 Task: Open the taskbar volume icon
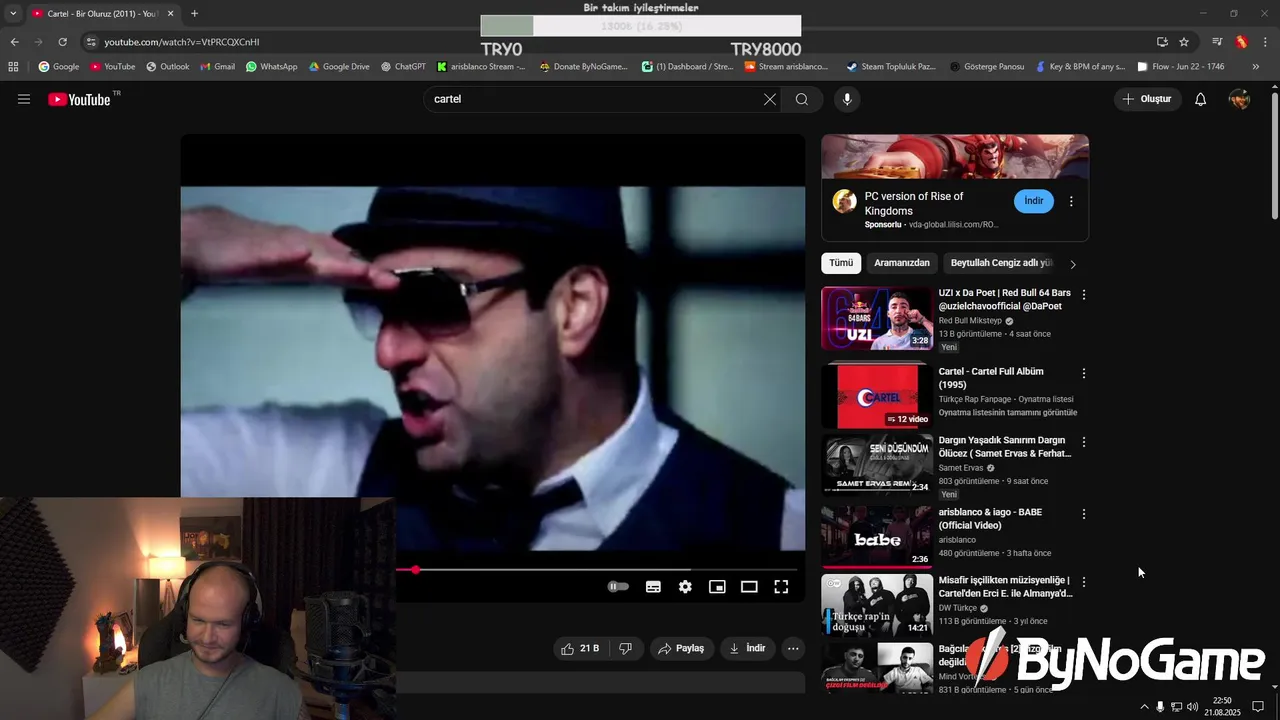(x=1192, y=707)
